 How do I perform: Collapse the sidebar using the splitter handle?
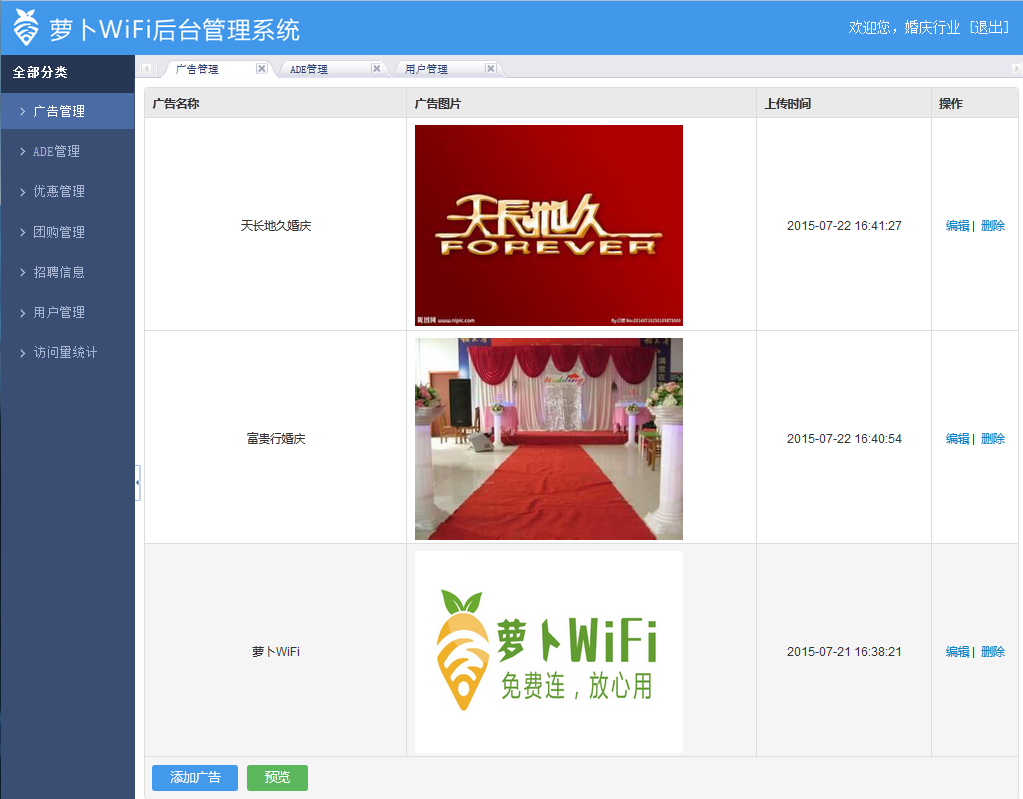(x=138, y=483)
